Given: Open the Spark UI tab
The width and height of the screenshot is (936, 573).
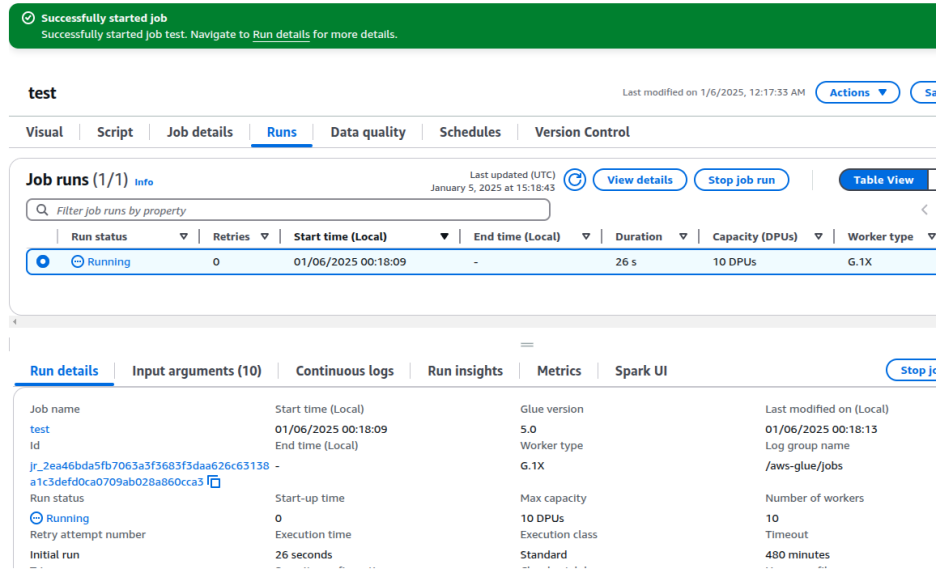Looking at the screenshot, I should pyautogui.click(x=640, y=371).
